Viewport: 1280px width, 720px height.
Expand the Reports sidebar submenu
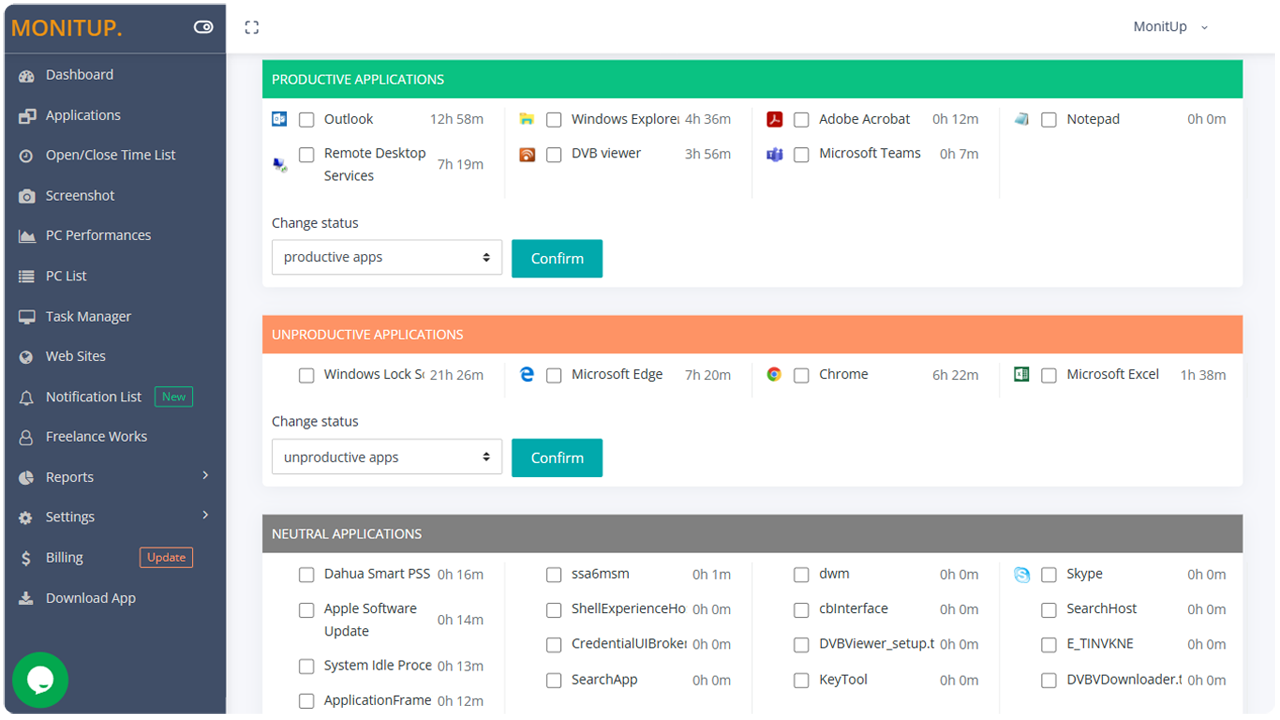point(115,477)
